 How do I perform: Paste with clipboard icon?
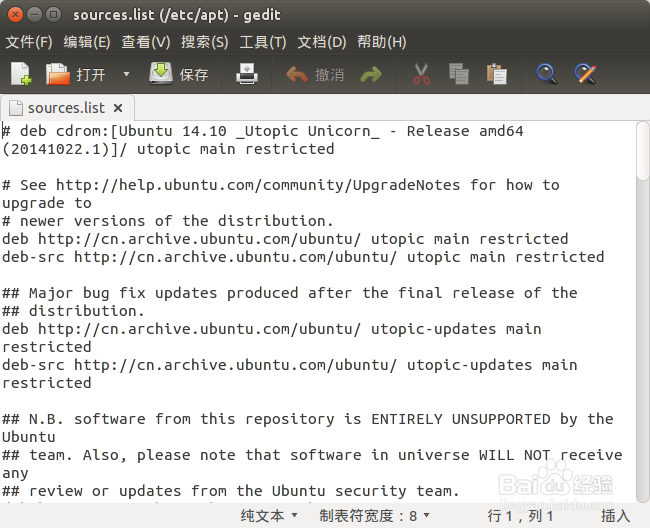coord(497,74)
